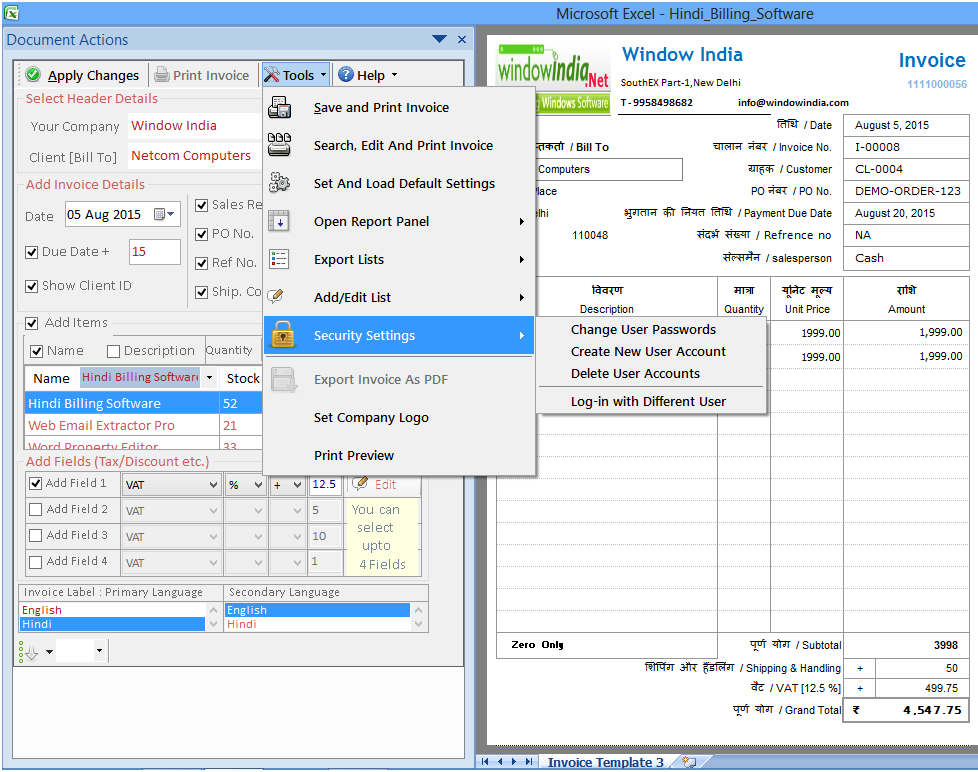Viewport: 978px width, 772px height.
Task: Click the Add/Edit List pencil icon
Action: pyautogui.click(x=276, y=296)
